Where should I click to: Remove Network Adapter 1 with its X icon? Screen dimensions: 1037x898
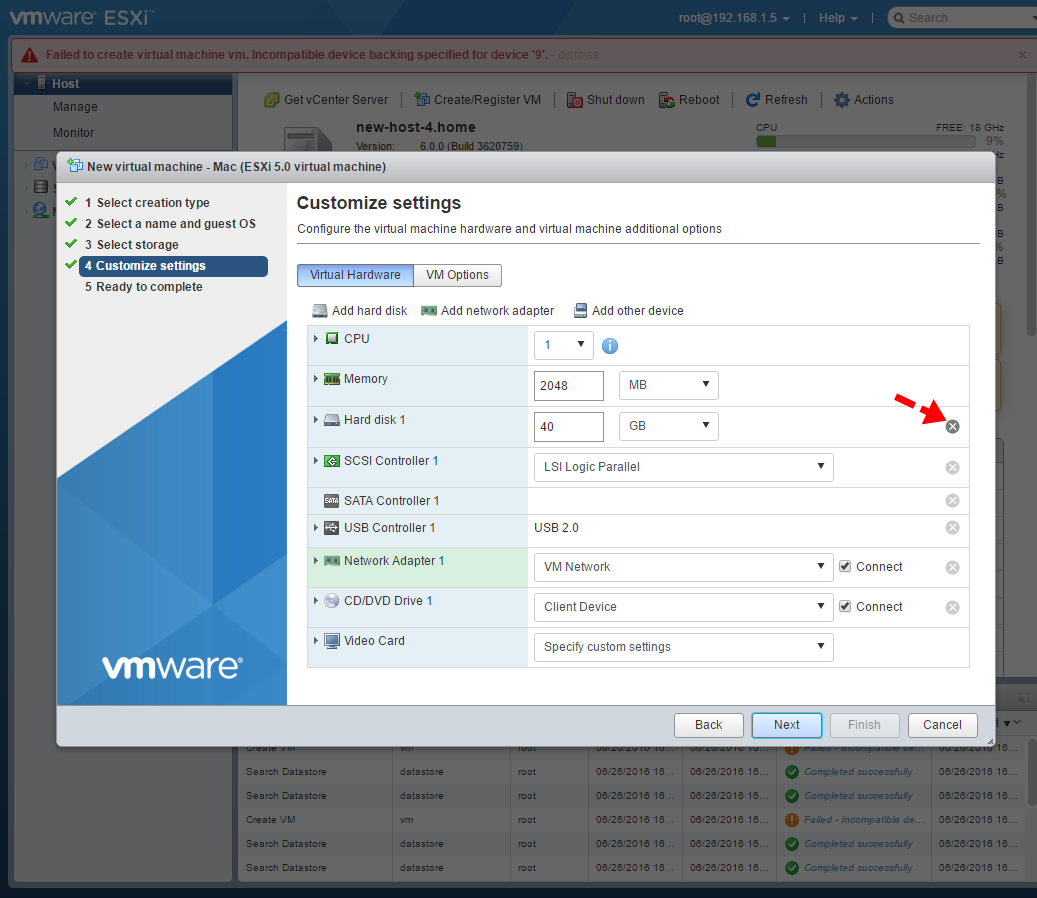tap(952, 567)
